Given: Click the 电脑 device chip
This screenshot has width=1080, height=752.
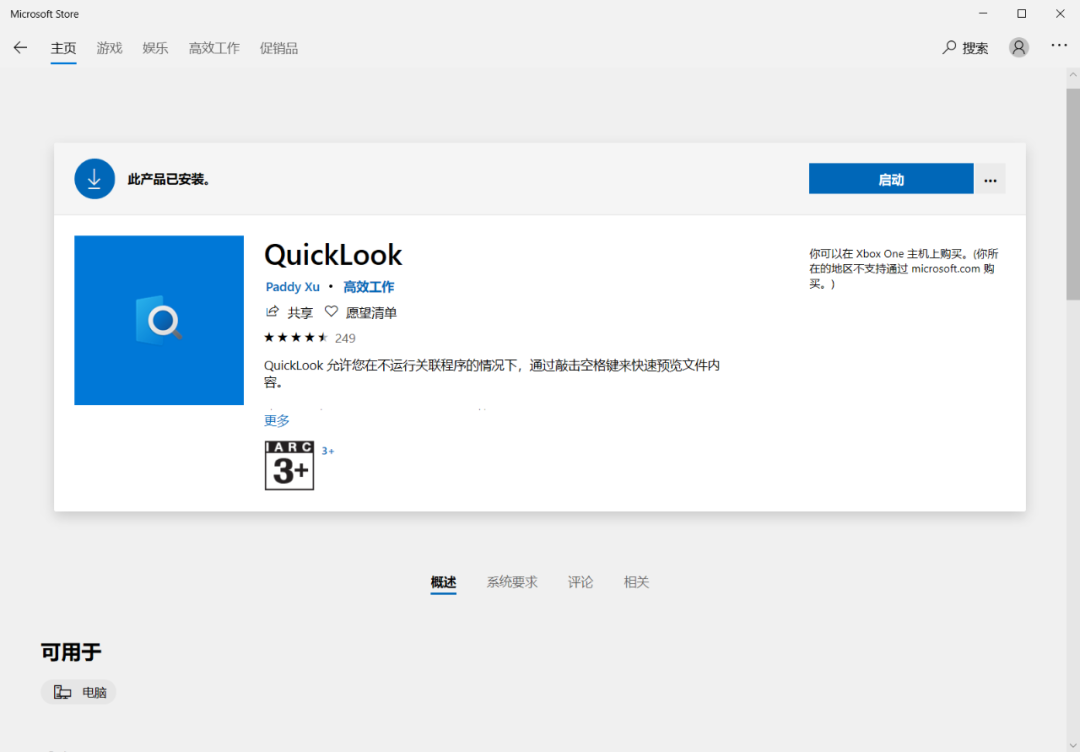Looking at the screenshot, I should [79, 692].
